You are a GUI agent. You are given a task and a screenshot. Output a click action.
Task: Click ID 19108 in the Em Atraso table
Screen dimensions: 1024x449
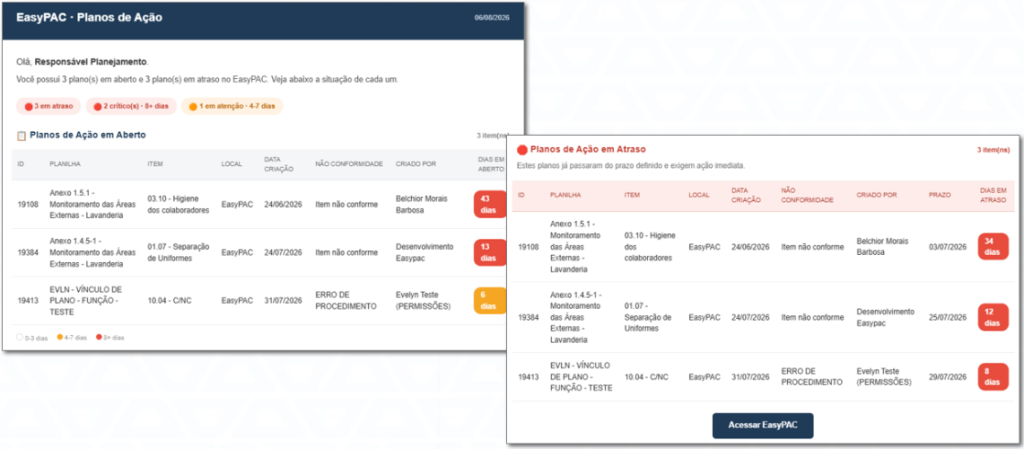(528, 247)
